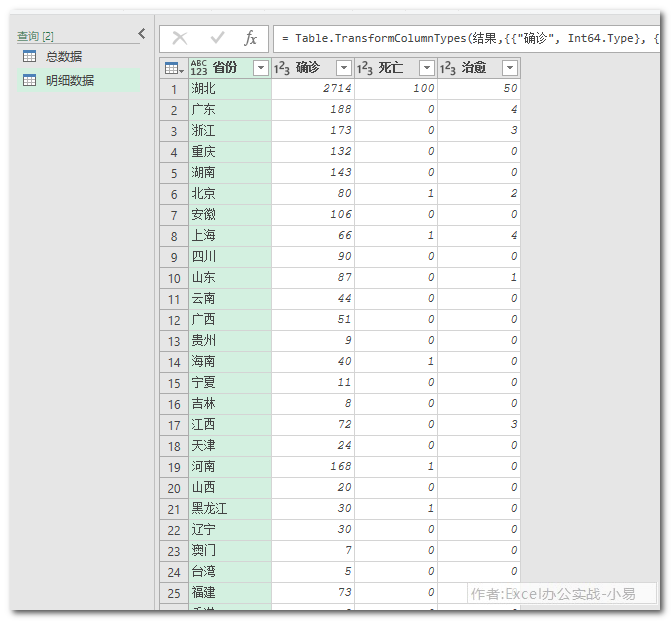The height and width of the screenshot is (621, 671).
Task: Click the 福建 cell
Action: [x=230, y=592]
